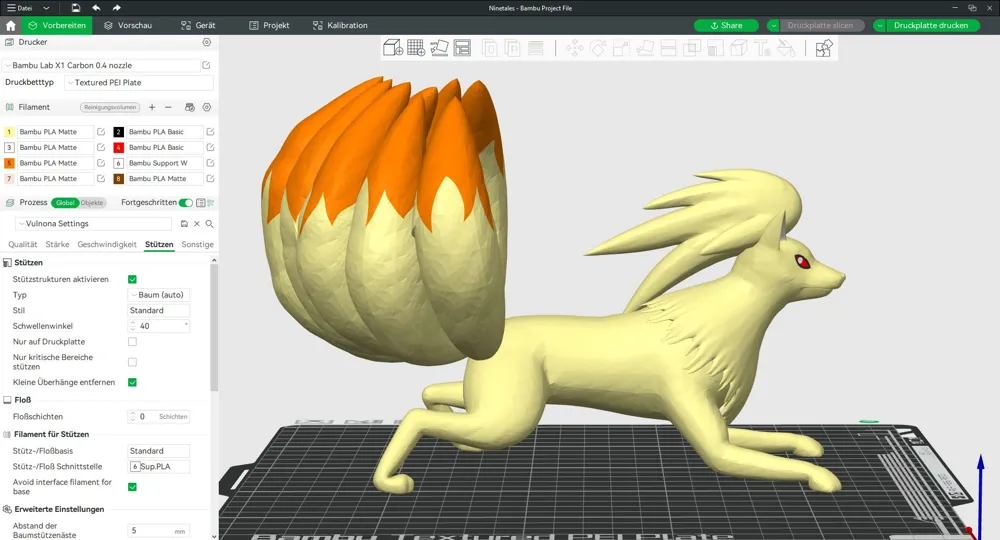Open the Assembly View icon
This screenshot has width=1000, height=540.
pos(824,48)
